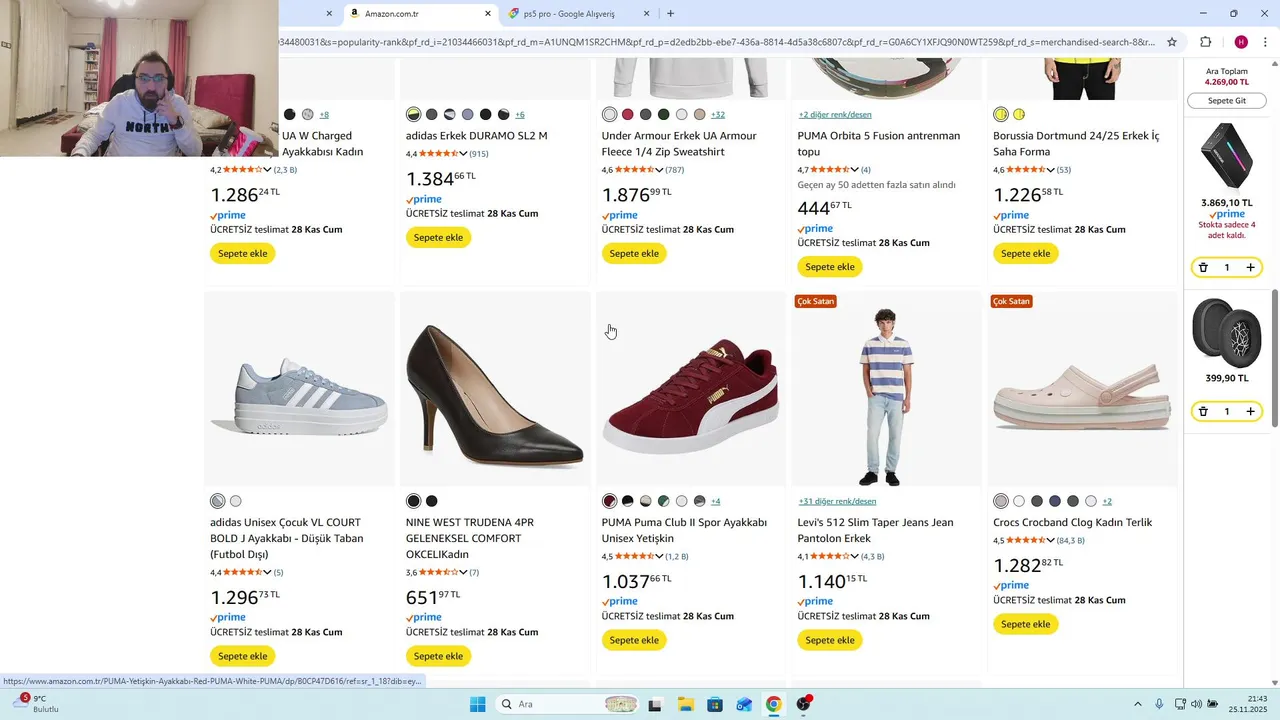Switch to the ps5 pro Google Alışveriş tab
The image size is (1280, 720).
click(570, 14)
